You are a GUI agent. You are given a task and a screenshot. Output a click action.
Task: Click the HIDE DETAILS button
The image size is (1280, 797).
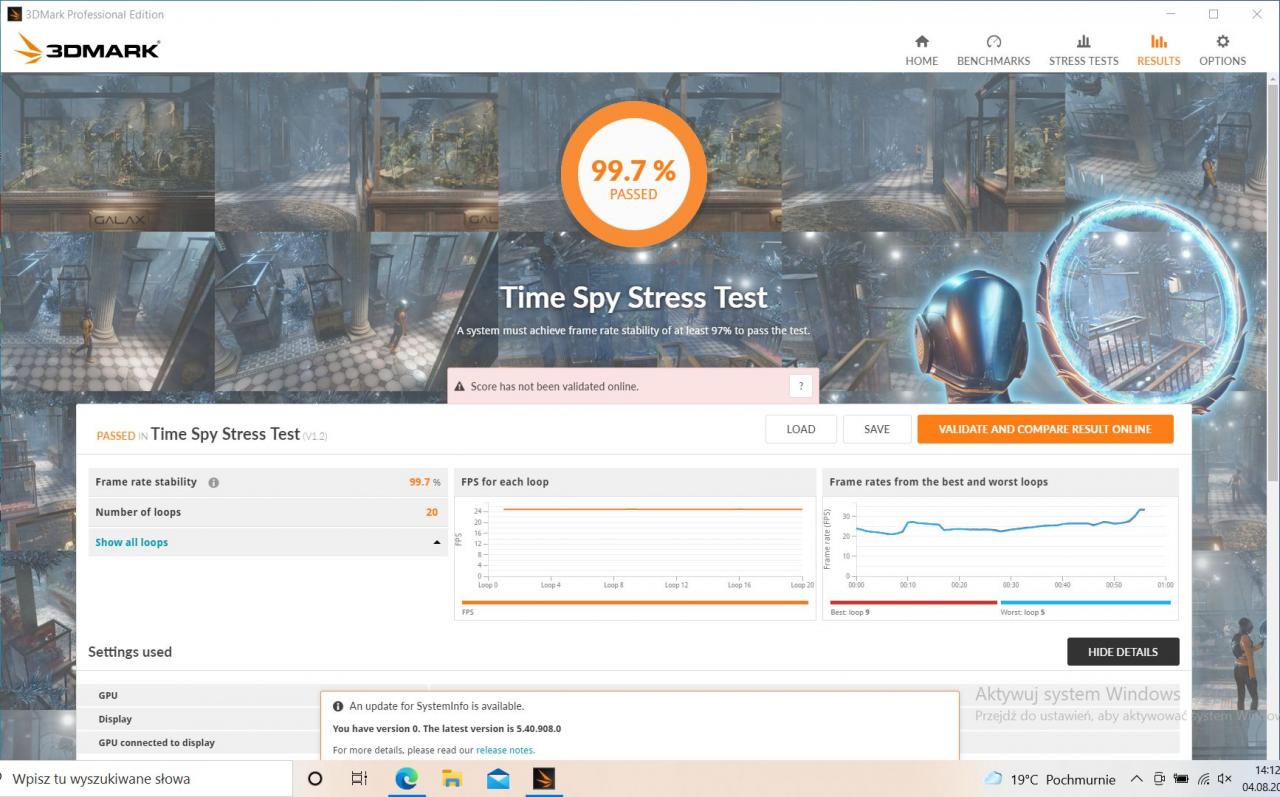click(1123, 652)
